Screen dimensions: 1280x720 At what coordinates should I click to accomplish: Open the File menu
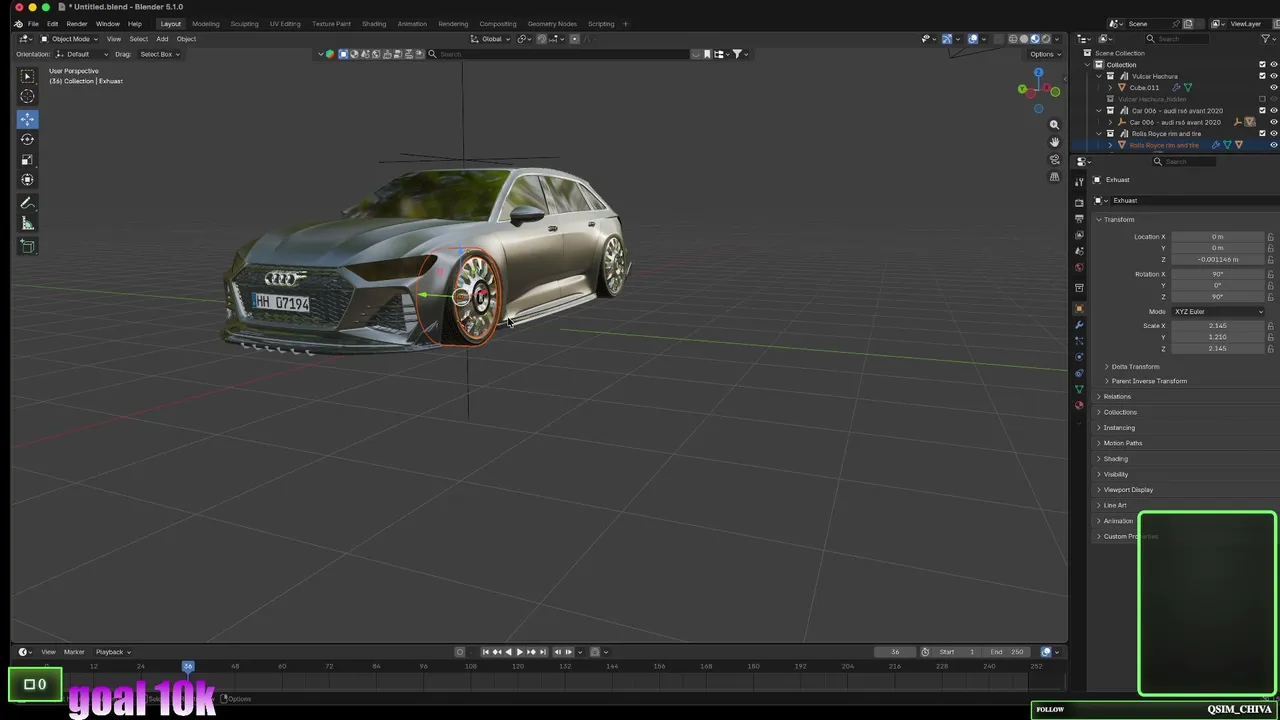click(x=33, y=24)
